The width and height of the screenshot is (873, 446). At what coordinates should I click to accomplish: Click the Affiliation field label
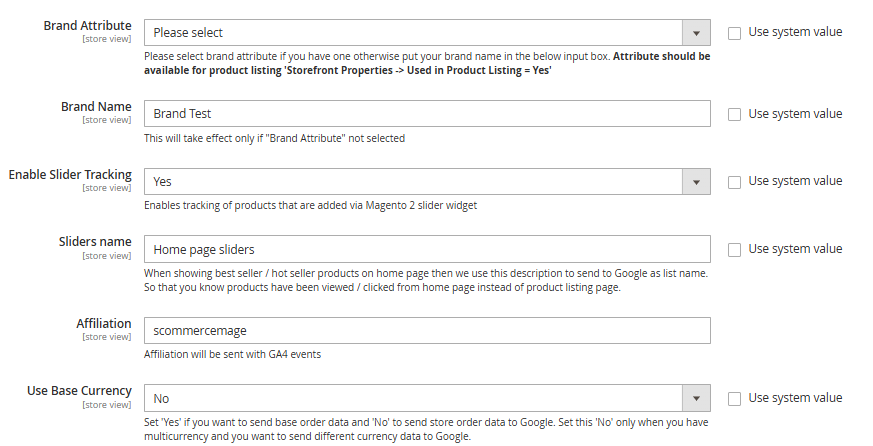pos(104,324)
